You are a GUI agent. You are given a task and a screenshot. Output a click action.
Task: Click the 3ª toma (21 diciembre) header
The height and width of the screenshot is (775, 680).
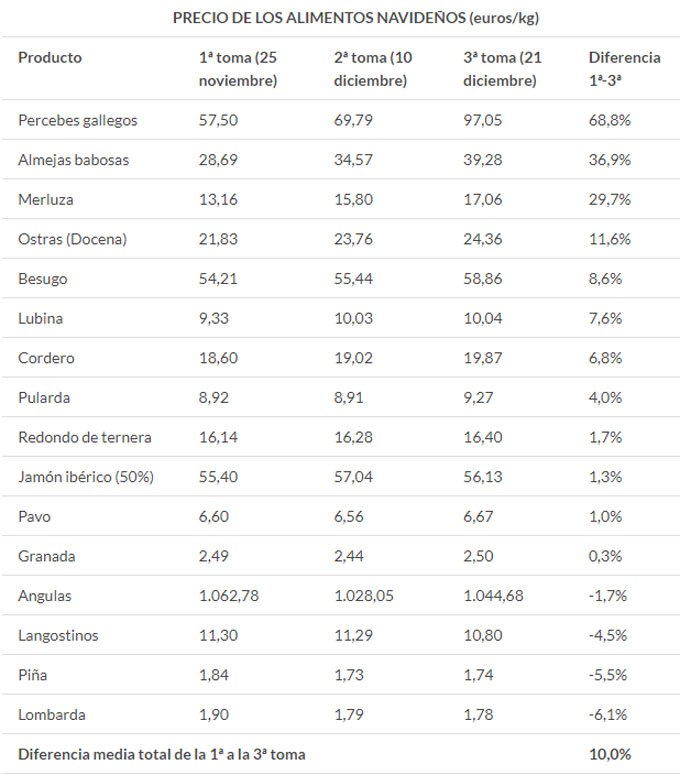click(502, 69)
